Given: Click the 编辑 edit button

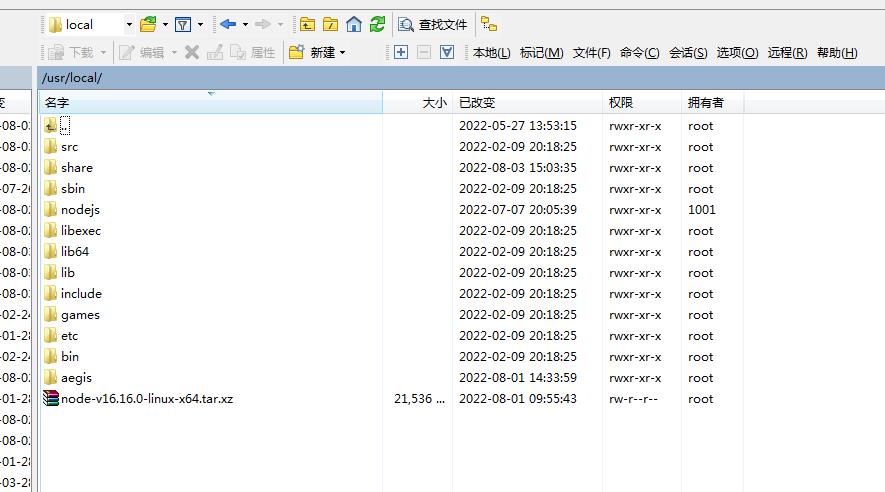Looking at the screenshot, I should 142,52.
